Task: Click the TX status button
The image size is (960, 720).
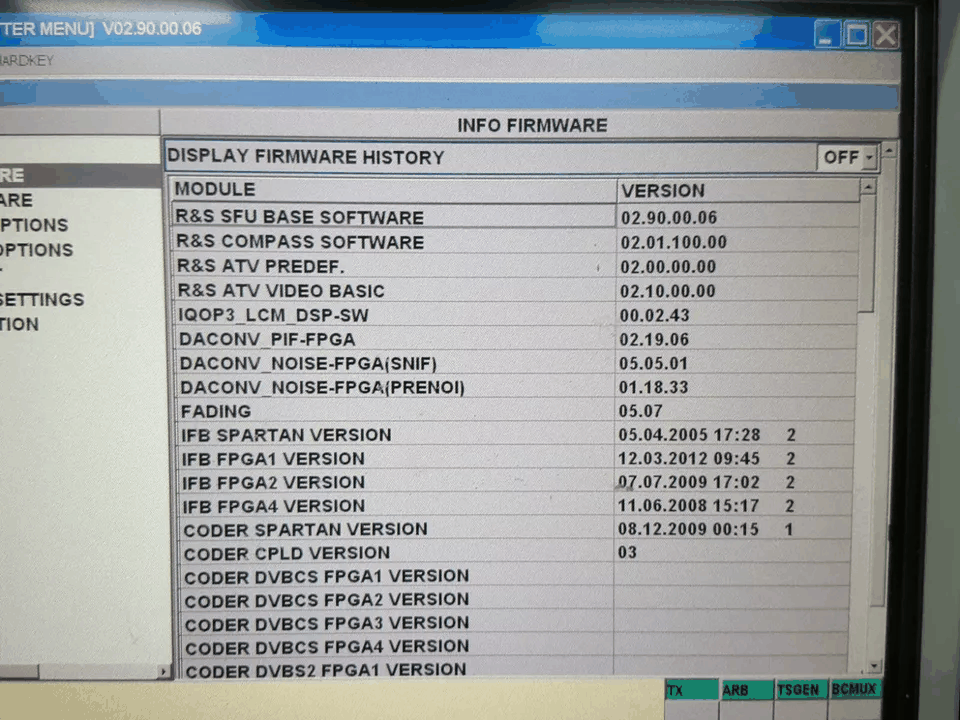Action: [691, 690]
